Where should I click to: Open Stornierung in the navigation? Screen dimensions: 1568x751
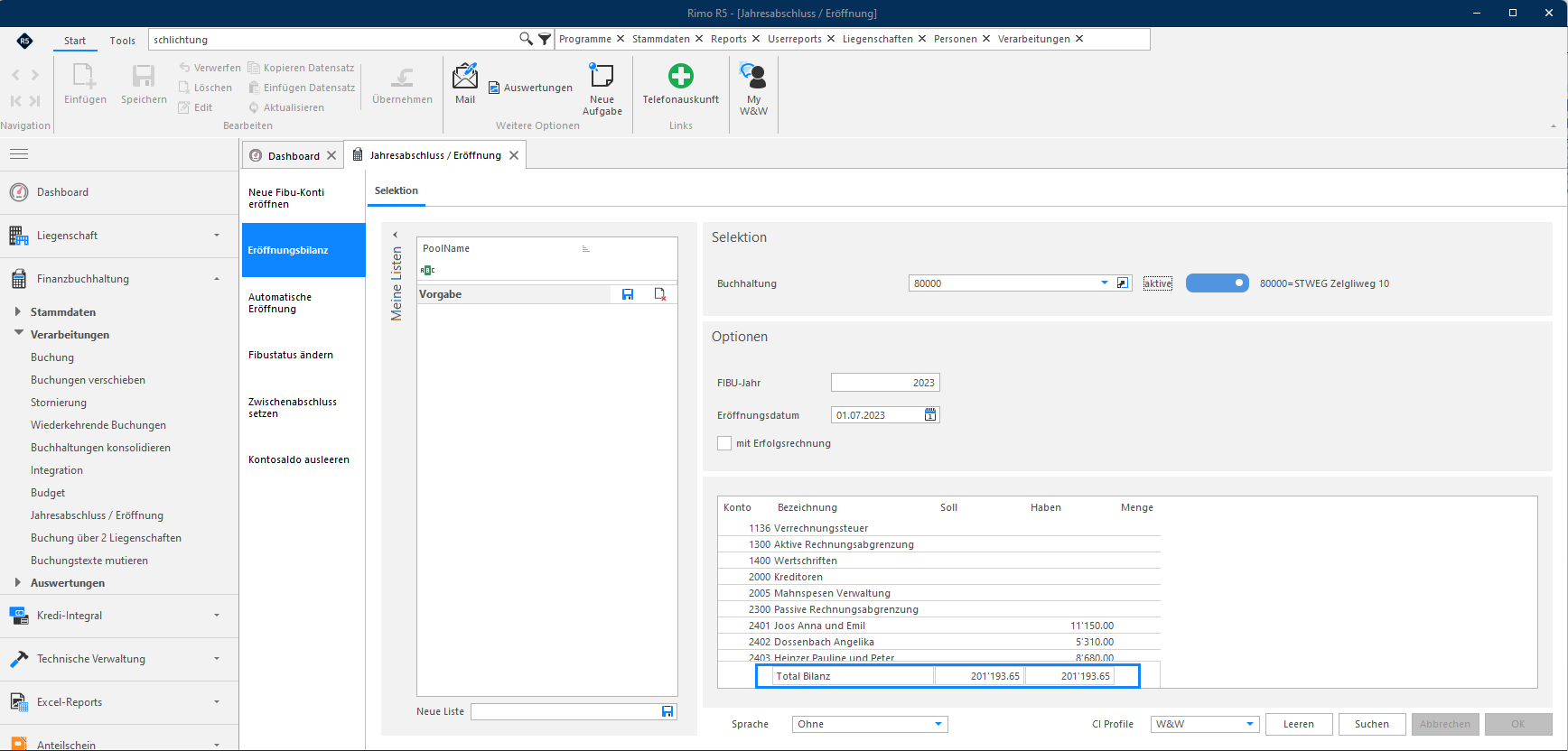coord(59,403)
